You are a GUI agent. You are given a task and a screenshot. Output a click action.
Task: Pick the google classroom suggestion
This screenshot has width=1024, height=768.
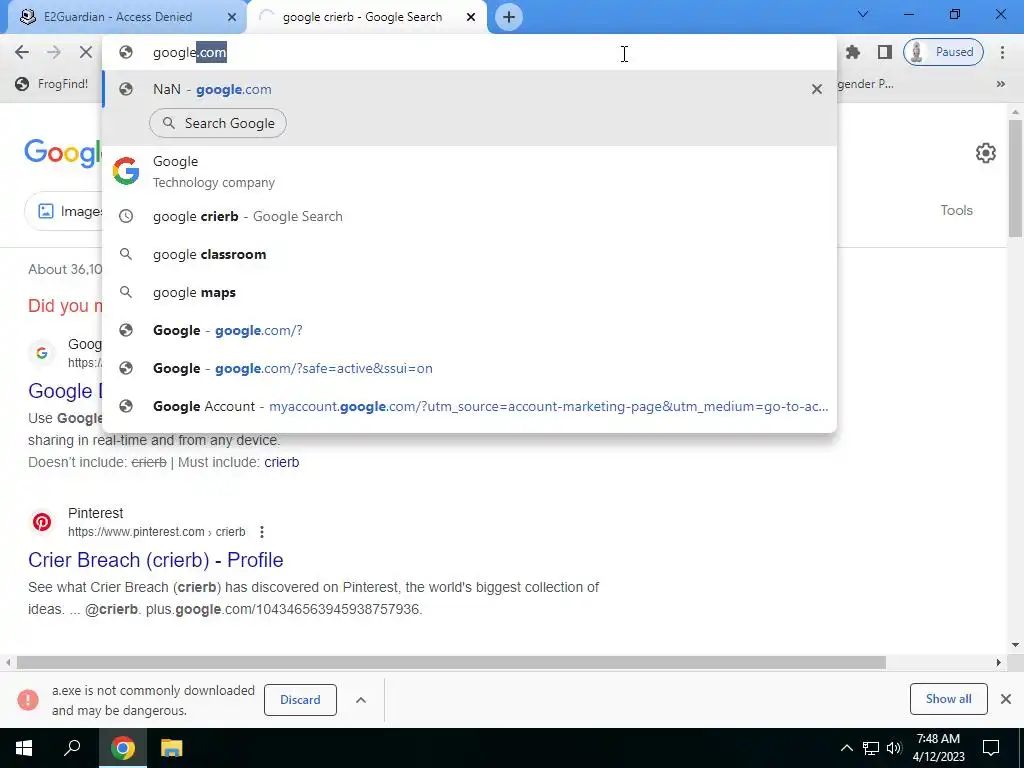469,254
